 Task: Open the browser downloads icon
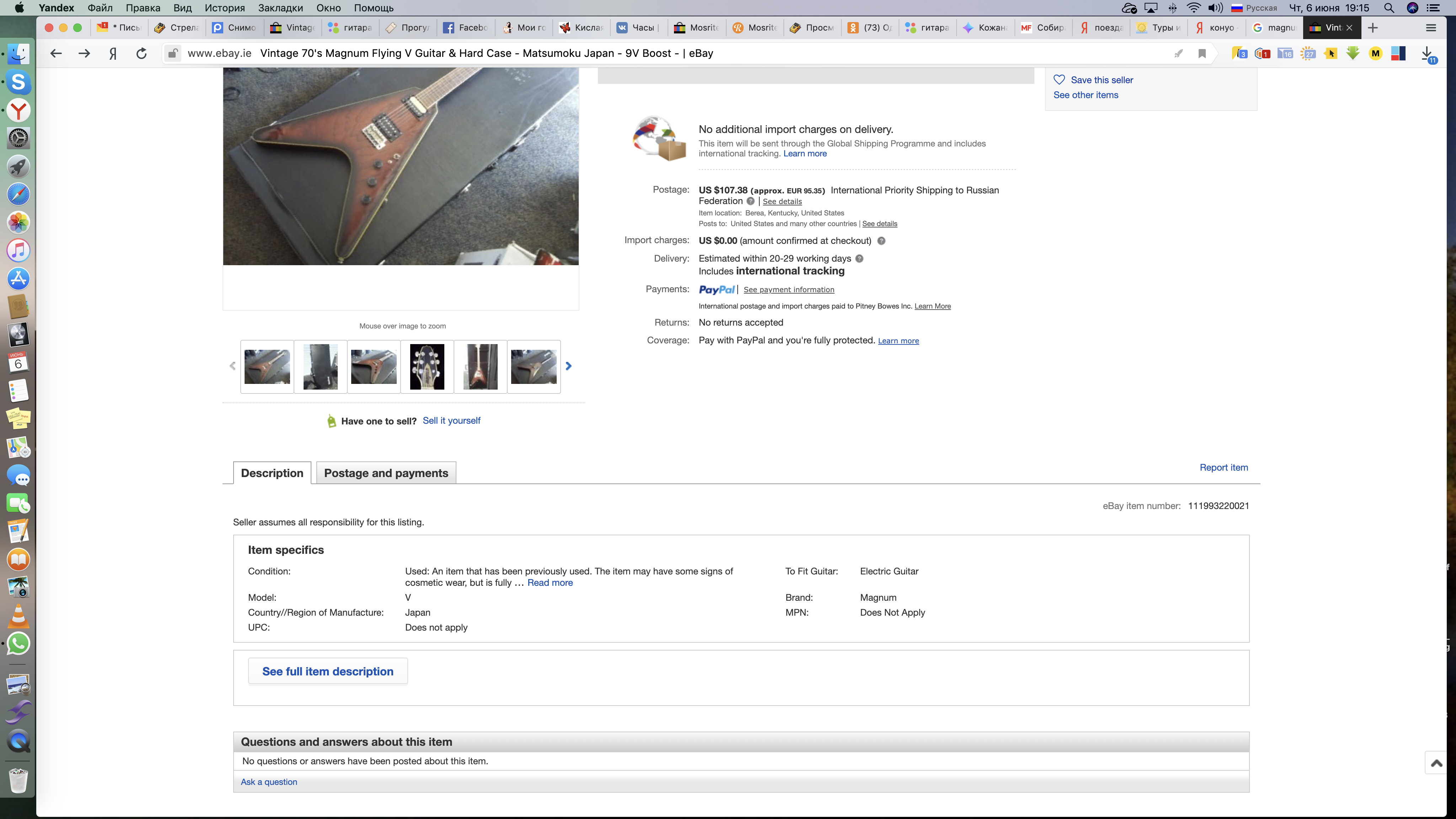pyautogui.click(x=1426, y=53)
